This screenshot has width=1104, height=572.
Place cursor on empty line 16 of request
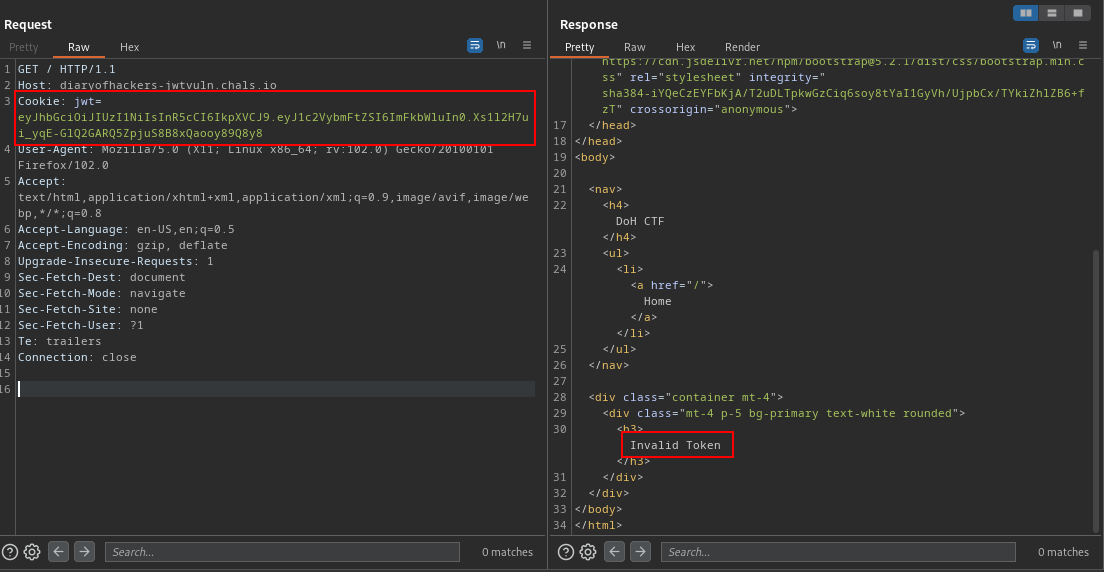(x=276, y=389)
